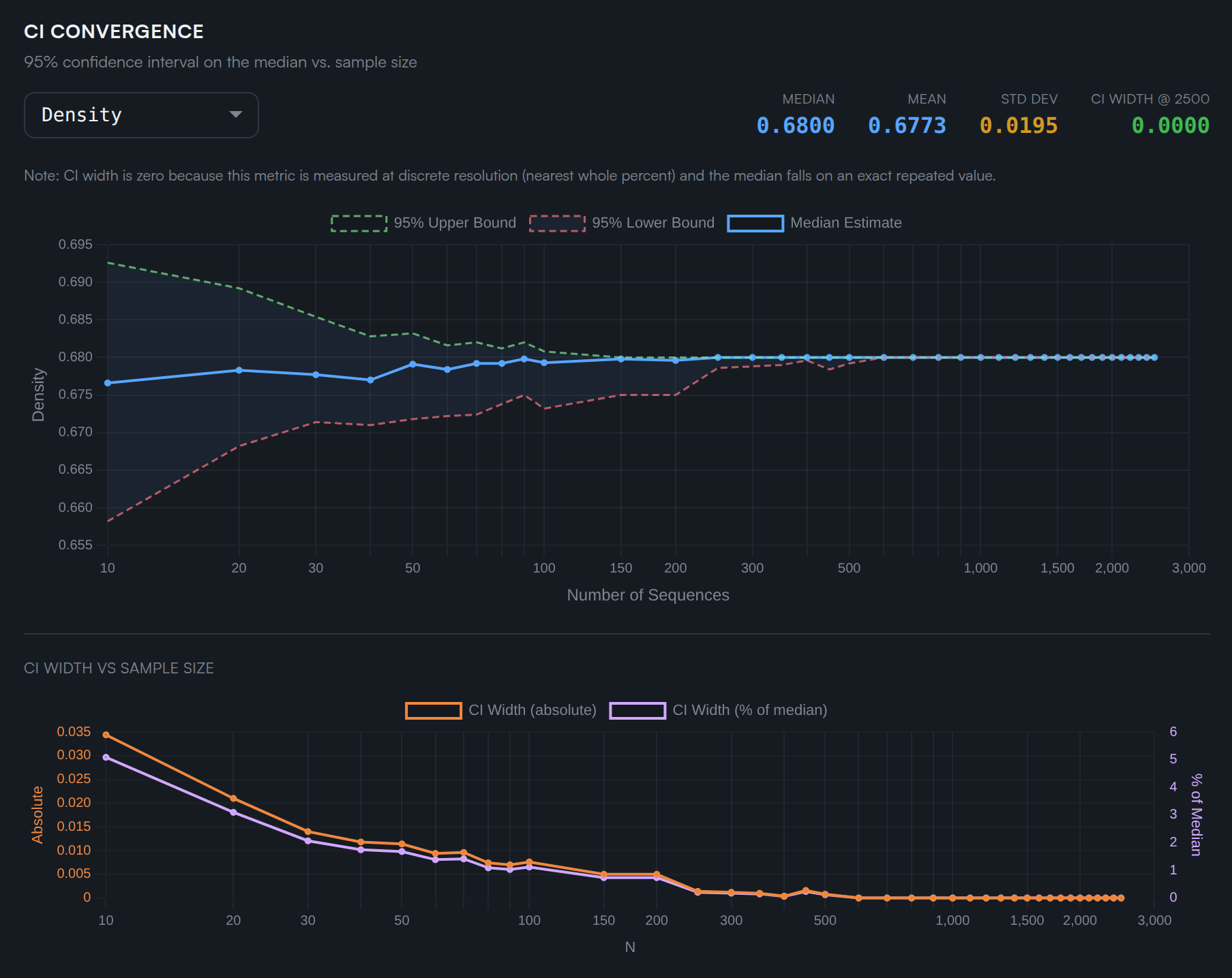Click the dropdown arrow beside Density
Viewport: 1232px width, 978px height.
(236, 114)
